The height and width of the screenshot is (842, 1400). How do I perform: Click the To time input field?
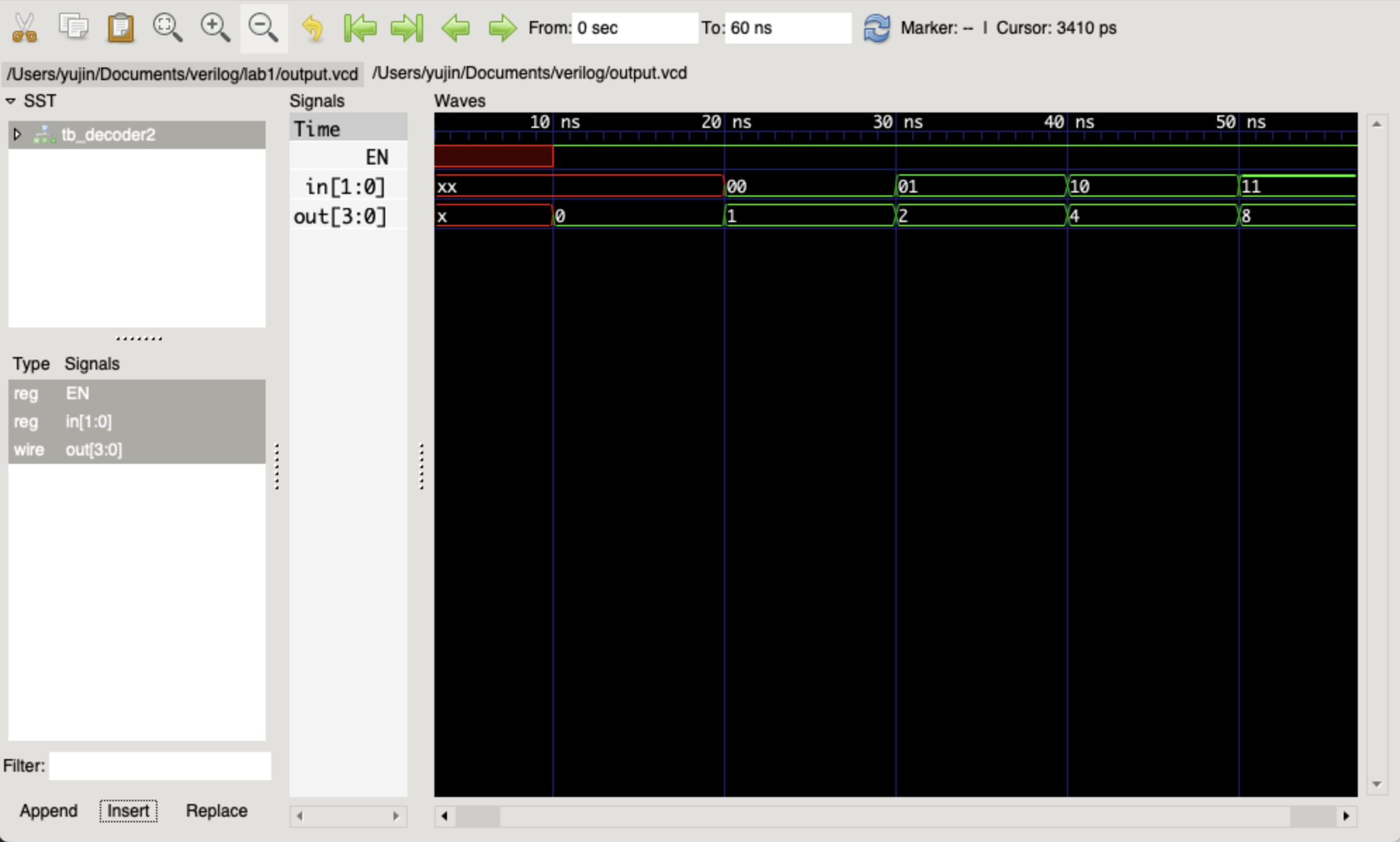(x=787, y=28)
